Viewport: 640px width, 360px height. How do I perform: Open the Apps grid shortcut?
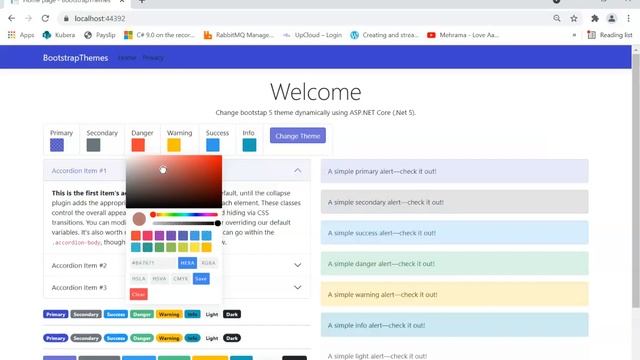click(21, 35)
